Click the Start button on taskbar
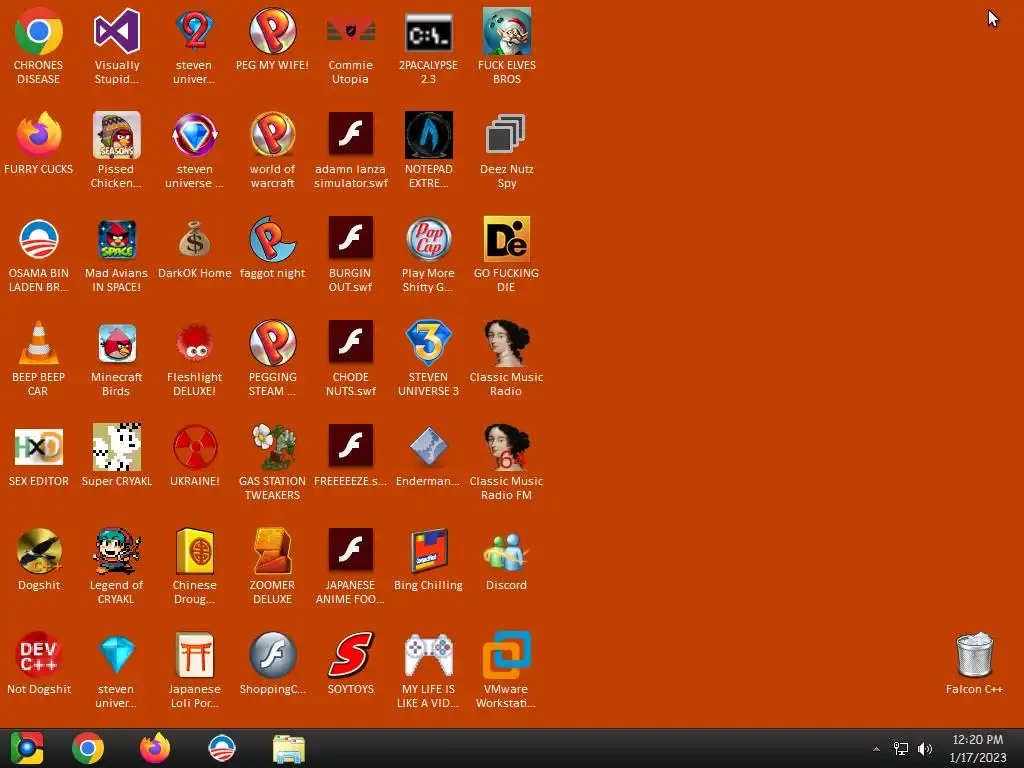Screen dimensions: 1024x768 click(27, 748)
